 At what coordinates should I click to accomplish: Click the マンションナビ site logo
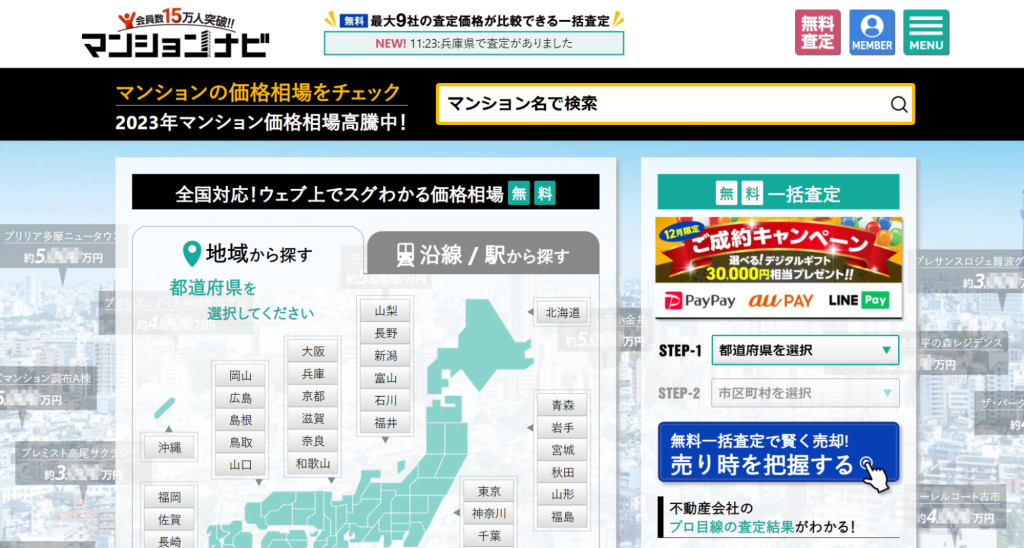(x=175, y=35)
